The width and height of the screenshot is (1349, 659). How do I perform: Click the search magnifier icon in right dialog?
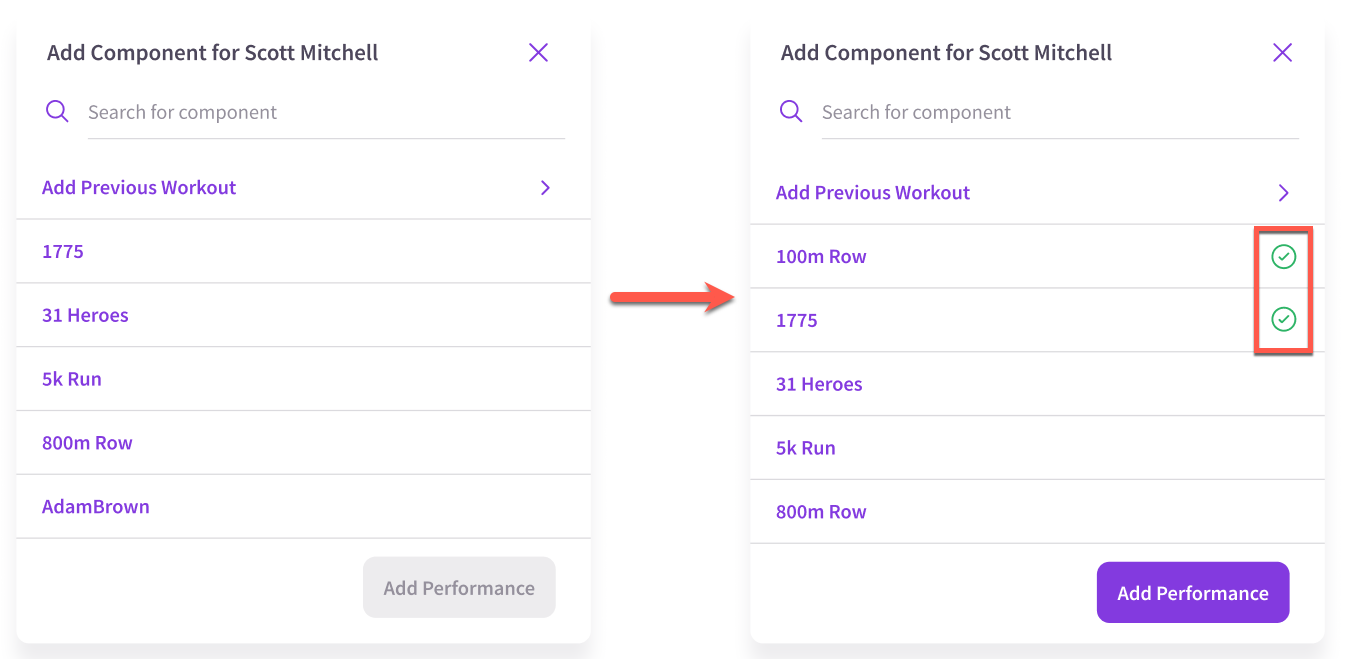tap(791, 111)
